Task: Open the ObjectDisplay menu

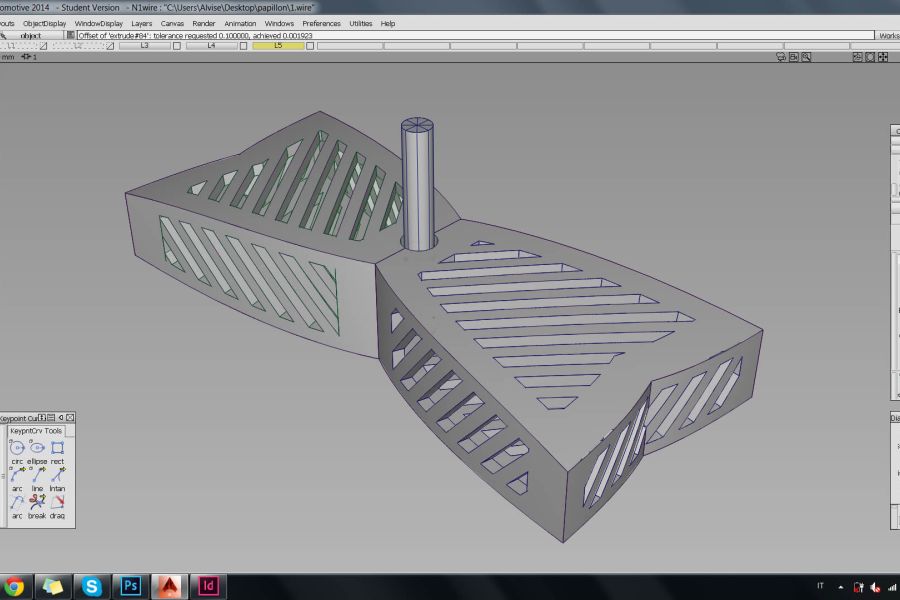Action: point(46,23)
